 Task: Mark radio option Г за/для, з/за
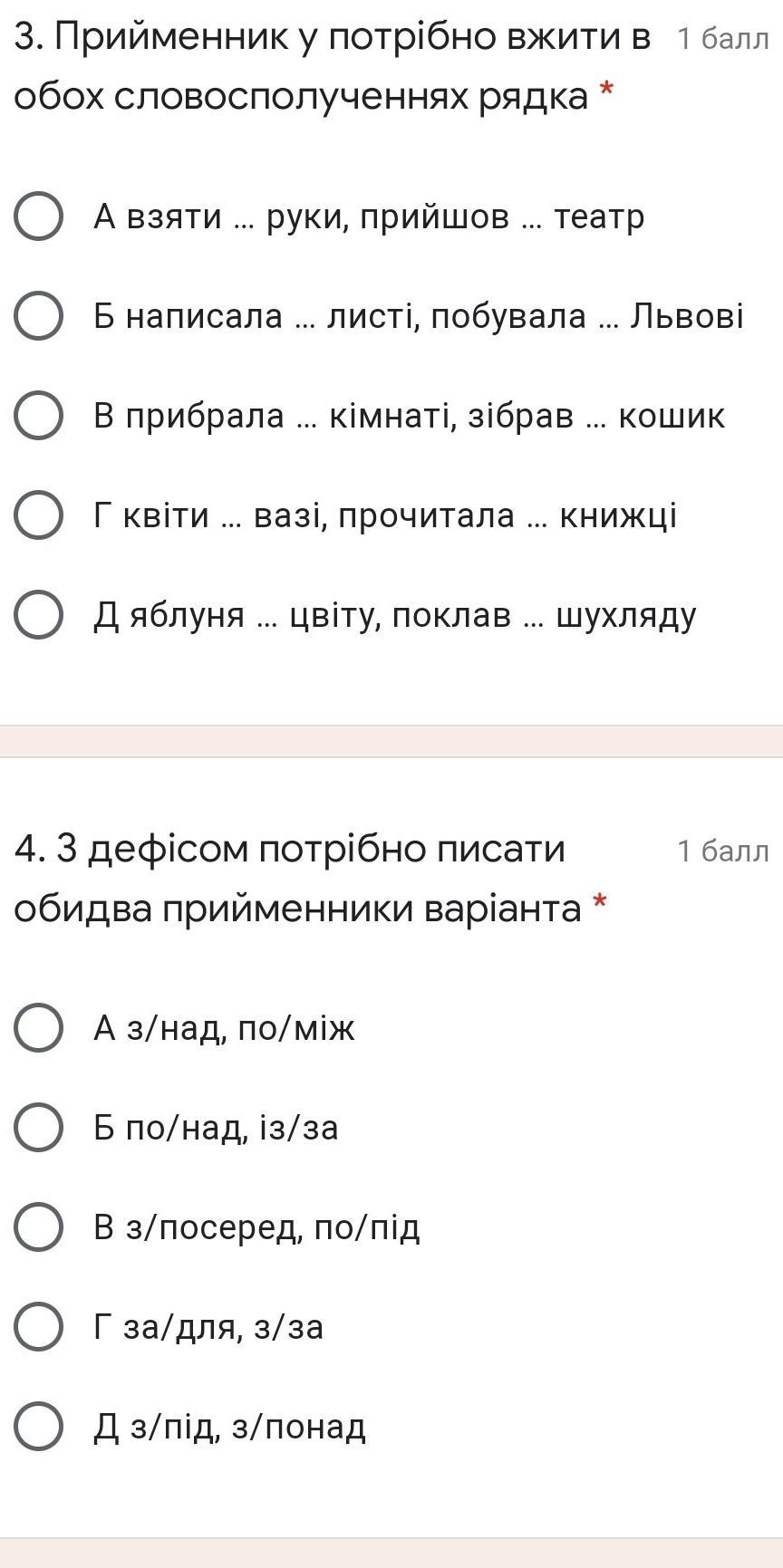coord(39,1327)
